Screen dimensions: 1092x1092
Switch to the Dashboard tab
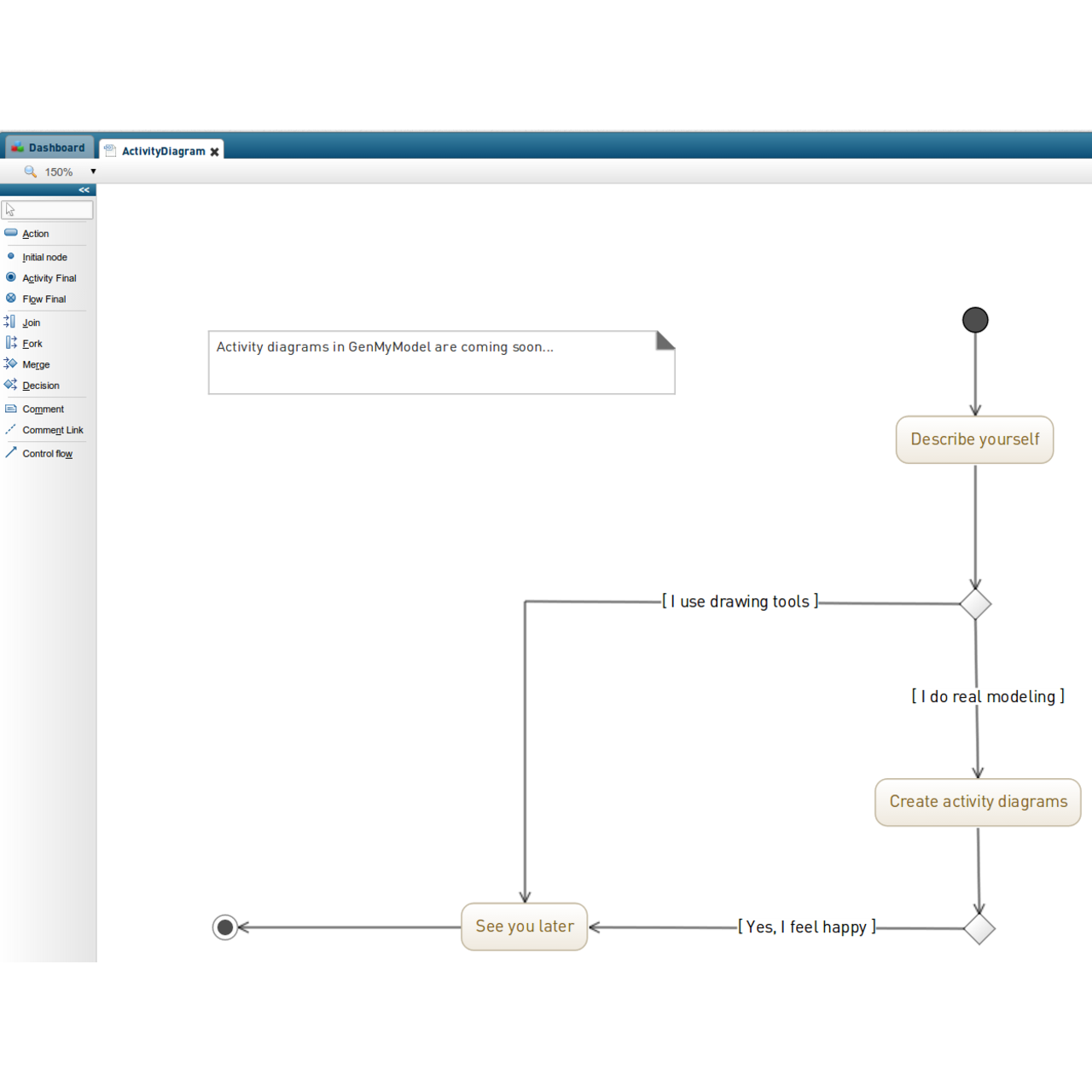tap(49, 148)
